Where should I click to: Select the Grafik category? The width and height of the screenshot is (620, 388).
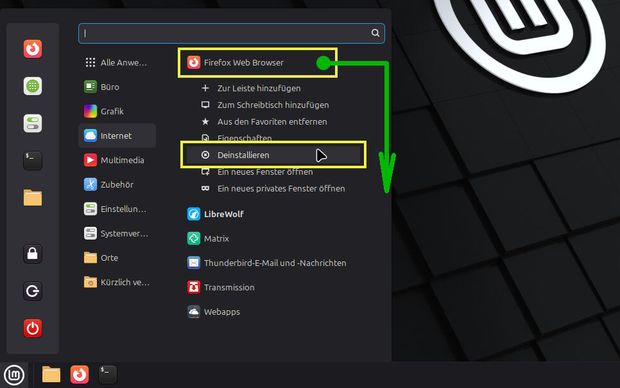point(117,111)
